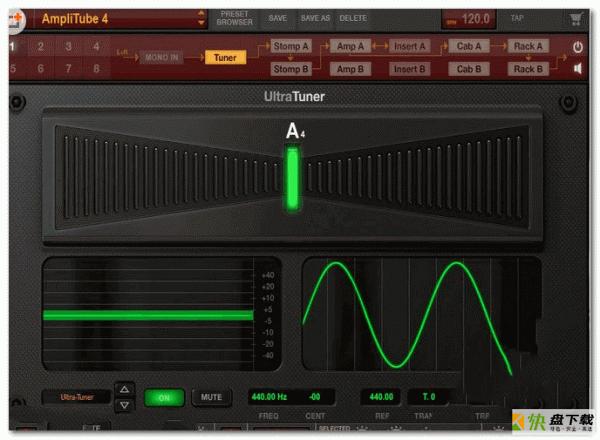Select the Stomp A module
The height and width of the screenshot is (440, 600).
(x=291, y=46)
